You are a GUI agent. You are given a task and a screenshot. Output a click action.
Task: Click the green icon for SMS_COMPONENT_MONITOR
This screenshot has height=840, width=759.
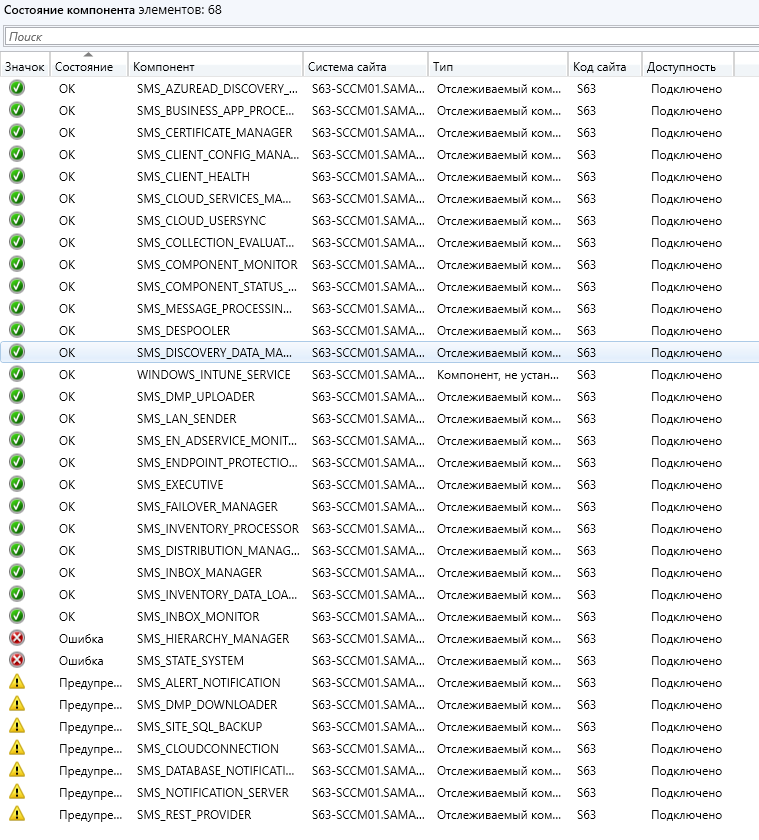click(17, 264)
